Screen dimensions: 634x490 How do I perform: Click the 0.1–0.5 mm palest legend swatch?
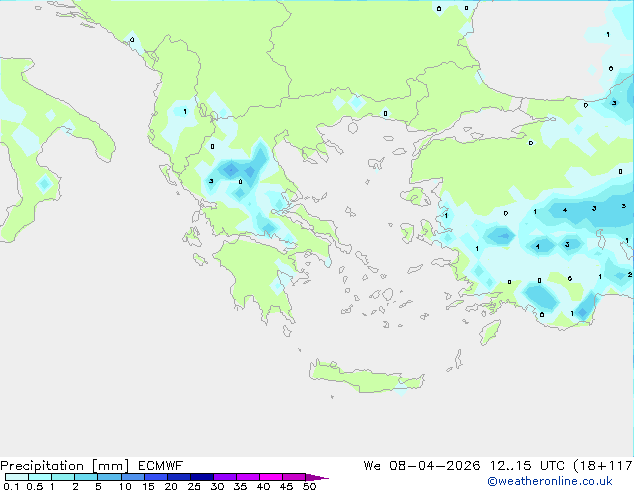17,477
